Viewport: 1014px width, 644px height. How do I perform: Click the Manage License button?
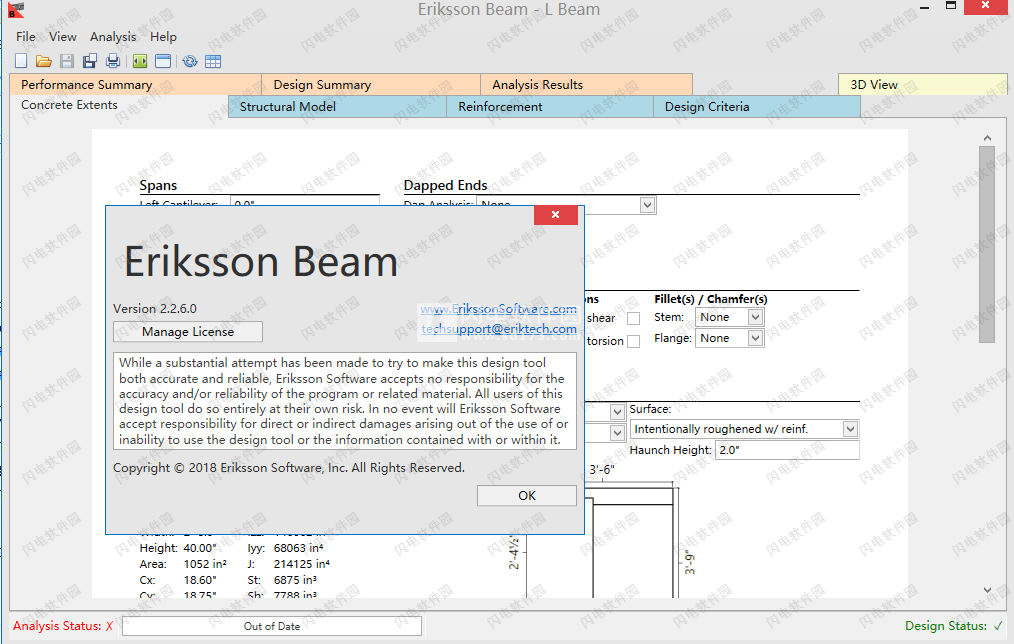188,332
